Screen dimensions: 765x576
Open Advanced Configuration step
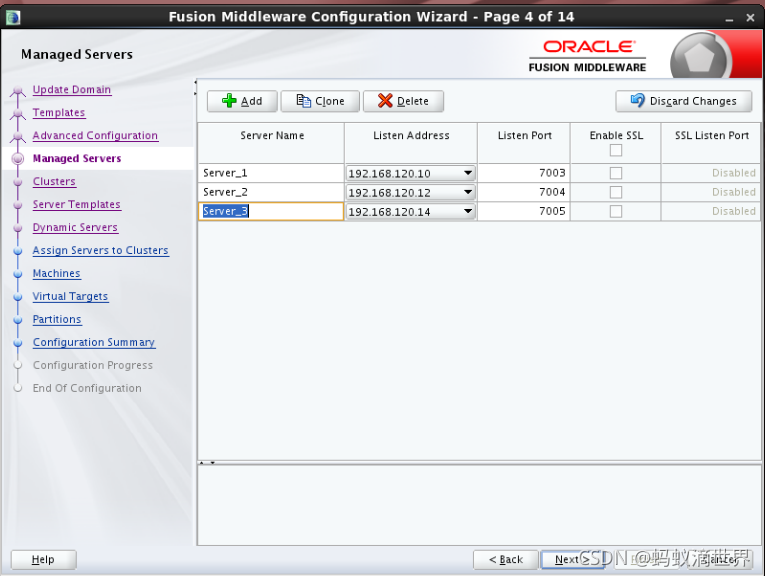95,136
